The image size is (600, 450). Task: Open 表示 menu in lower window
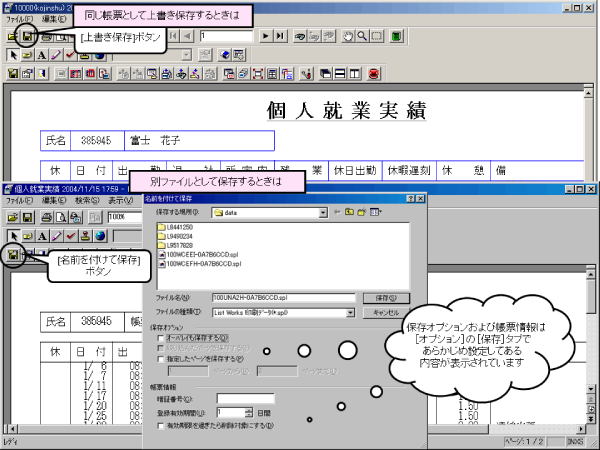(x=121, y=201)
